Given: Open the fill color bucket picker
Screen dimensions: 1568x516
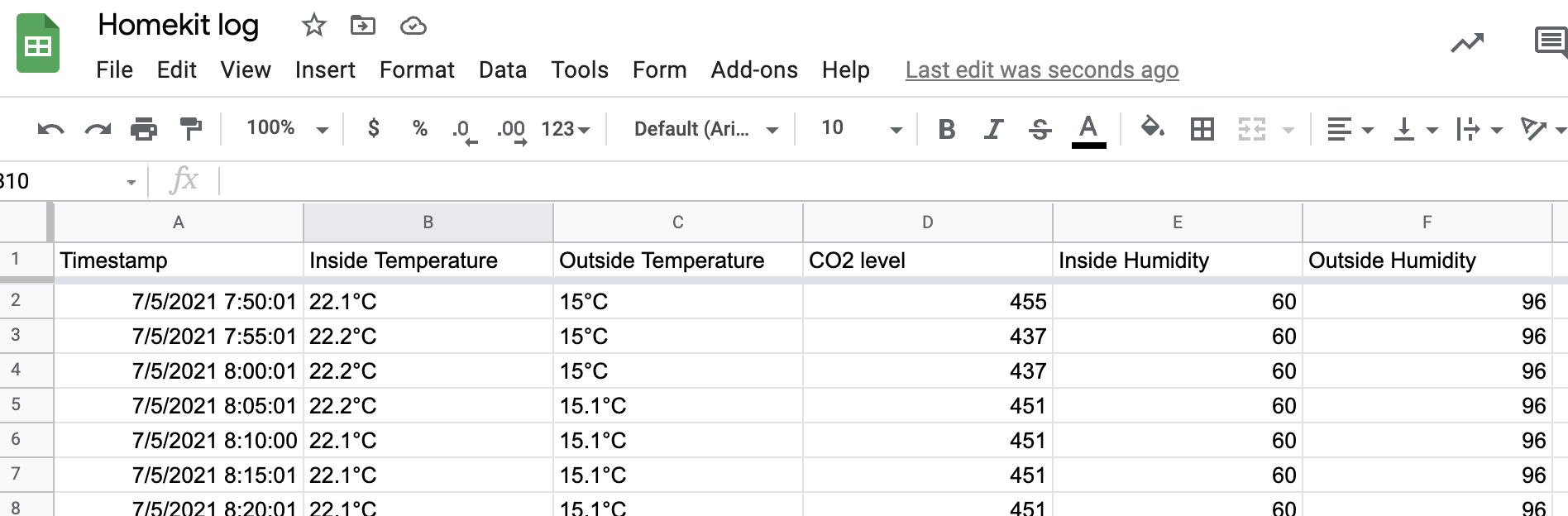Looking at the screenshot, I should click(1152, 128).
